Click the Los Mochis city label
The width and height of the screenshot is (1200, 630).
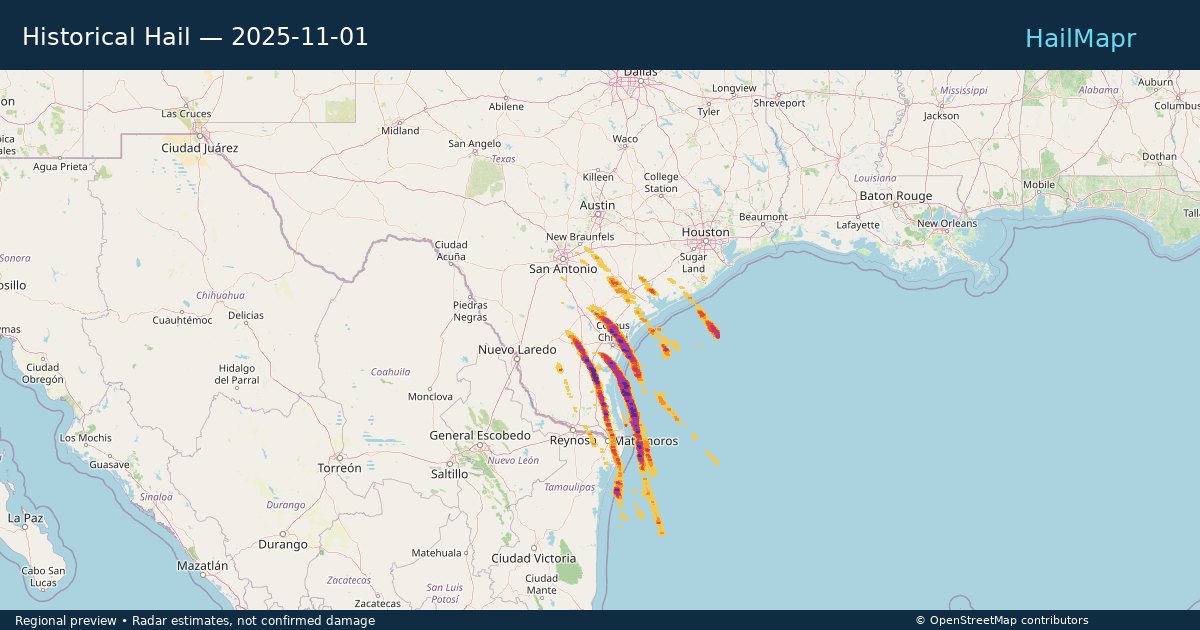(x=86, y=438)
